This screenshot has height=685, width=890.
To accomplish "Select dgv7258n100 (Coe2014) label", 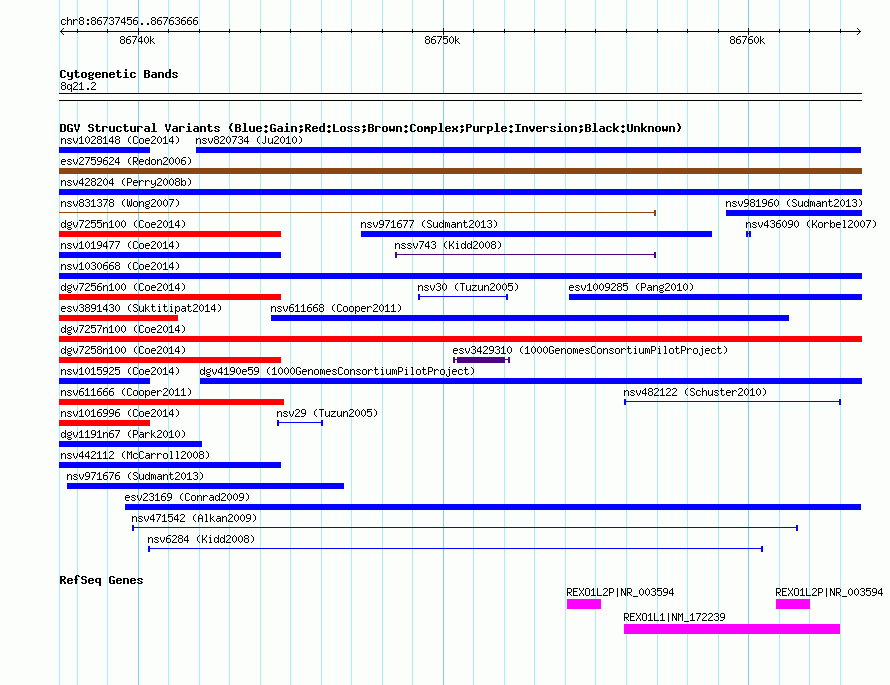I will 123,350.
